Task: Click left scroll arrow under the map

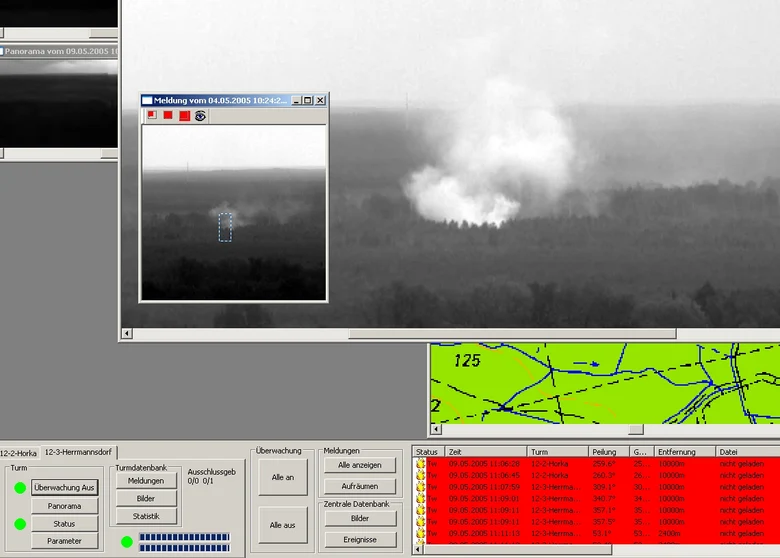Action: tap(436, 429)
